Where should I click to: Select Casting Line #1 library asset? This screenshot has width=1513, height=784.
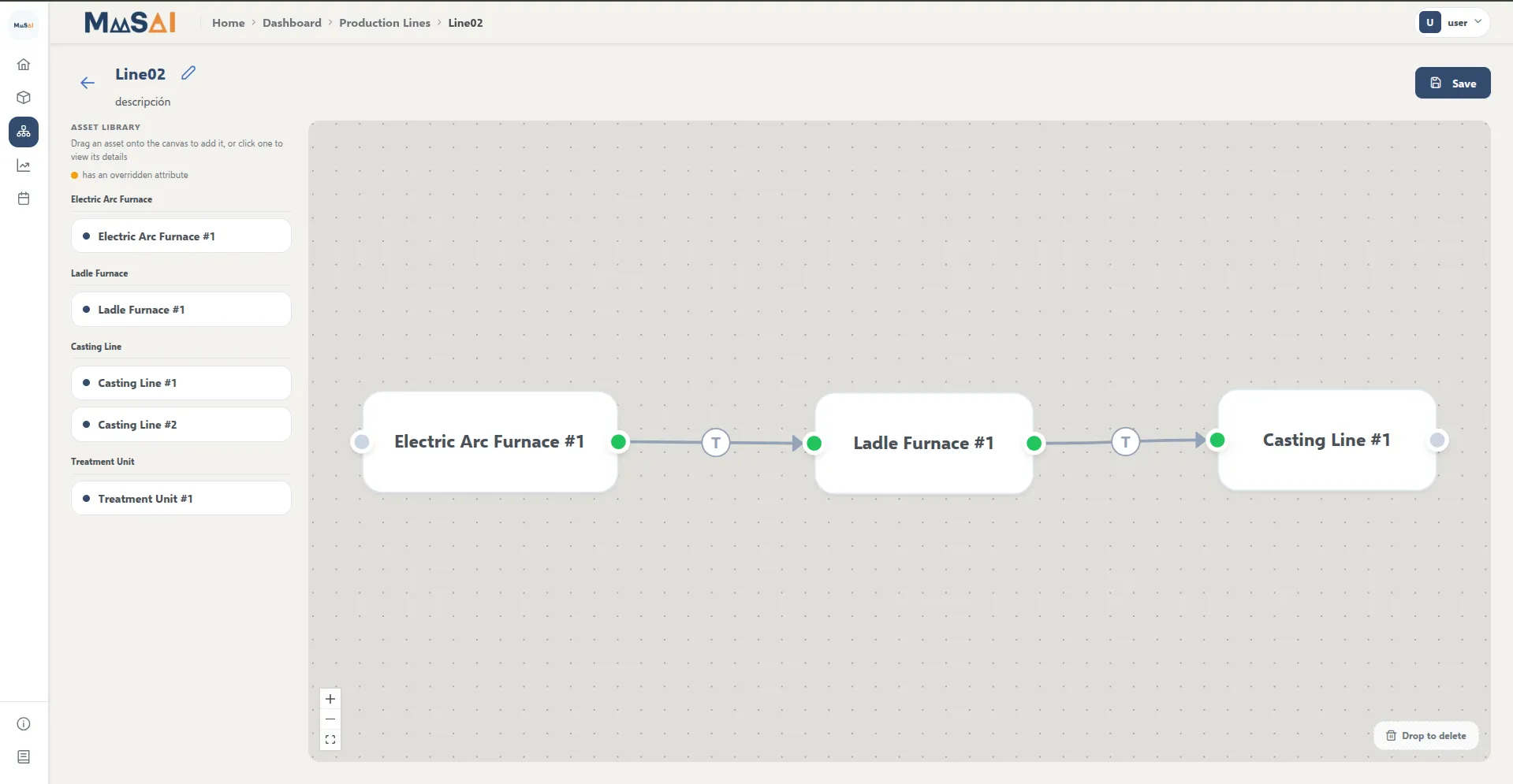tap(181, 383)
